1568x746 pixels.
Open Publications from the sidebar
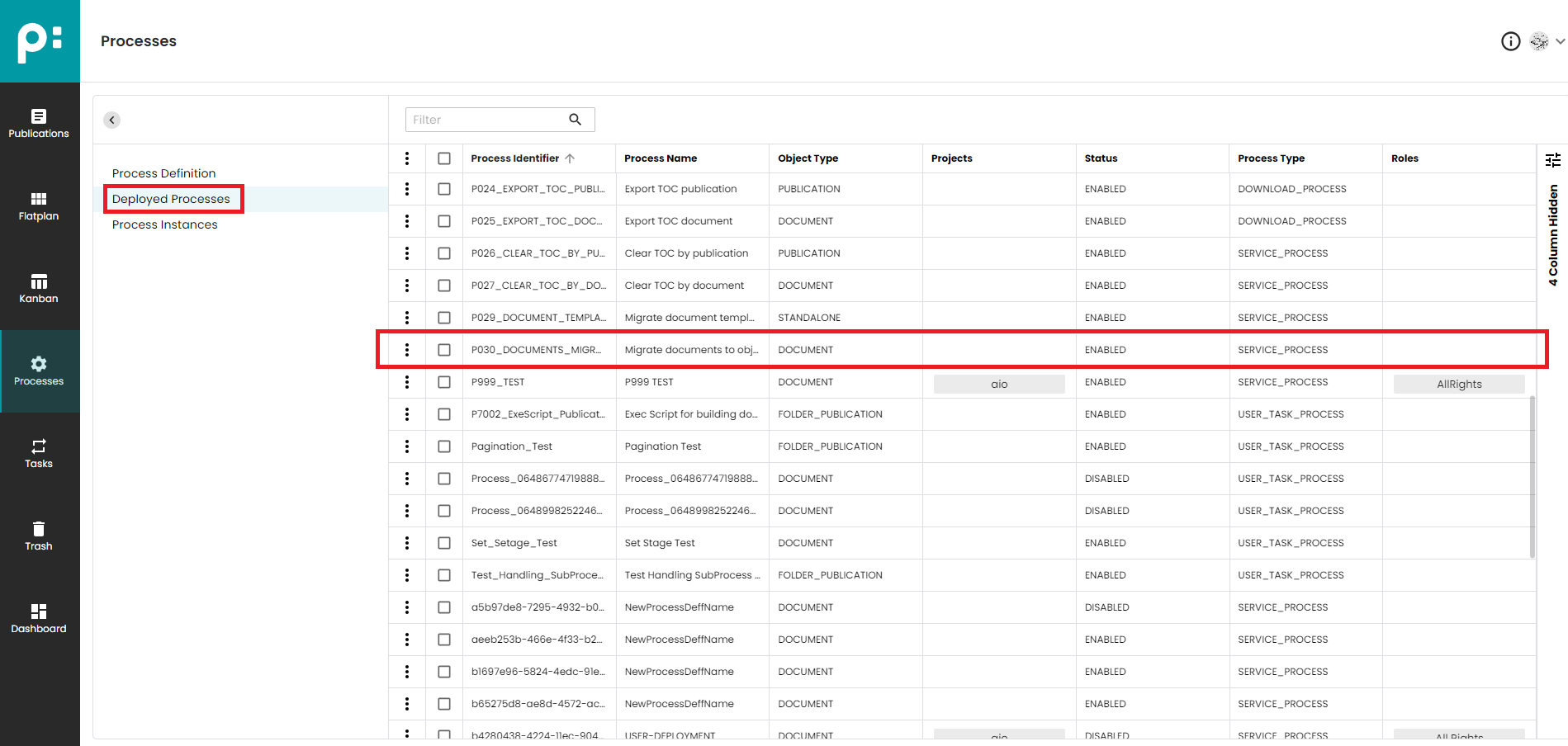point(39,124)
